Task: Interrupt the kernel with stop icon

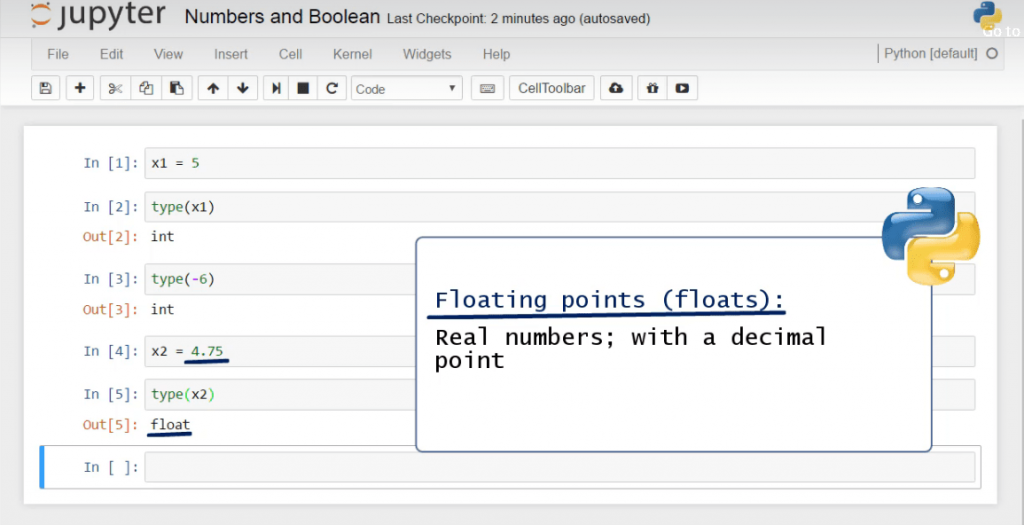Action: pyautogui.click(x=303, y=88)
